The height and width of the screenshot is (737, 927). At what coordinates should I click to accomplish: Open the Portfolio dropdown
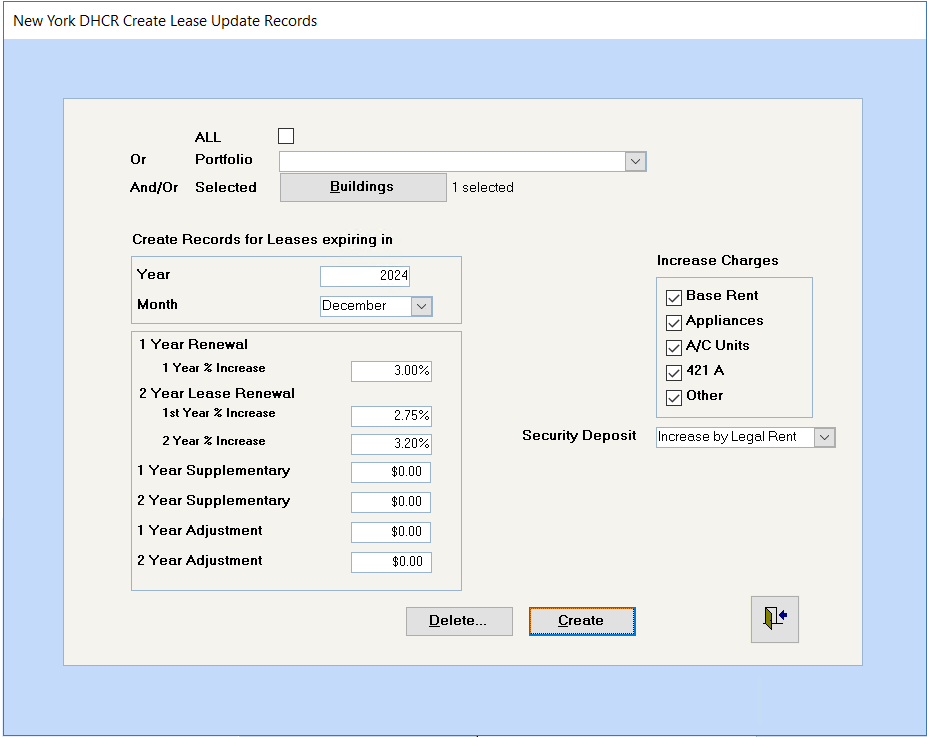tap(636, 161)
